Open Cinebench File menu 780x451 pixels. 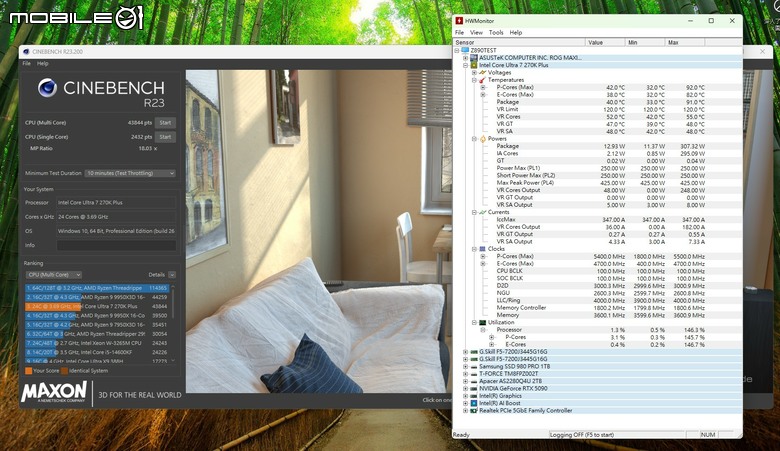pos(26,64)
